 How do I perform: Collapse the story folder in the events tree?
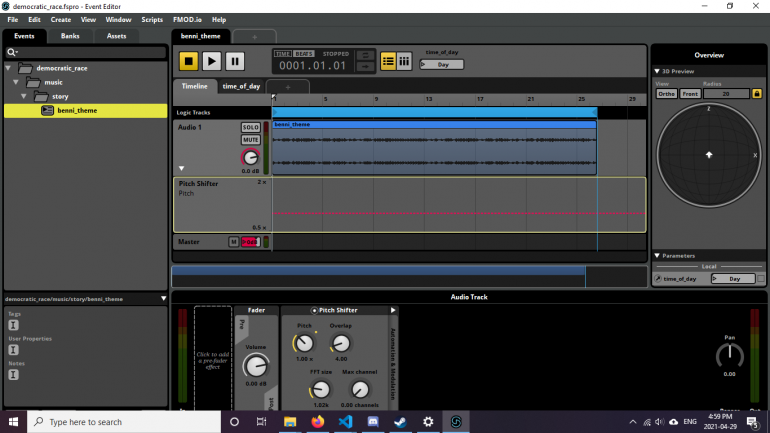point(24,97)
